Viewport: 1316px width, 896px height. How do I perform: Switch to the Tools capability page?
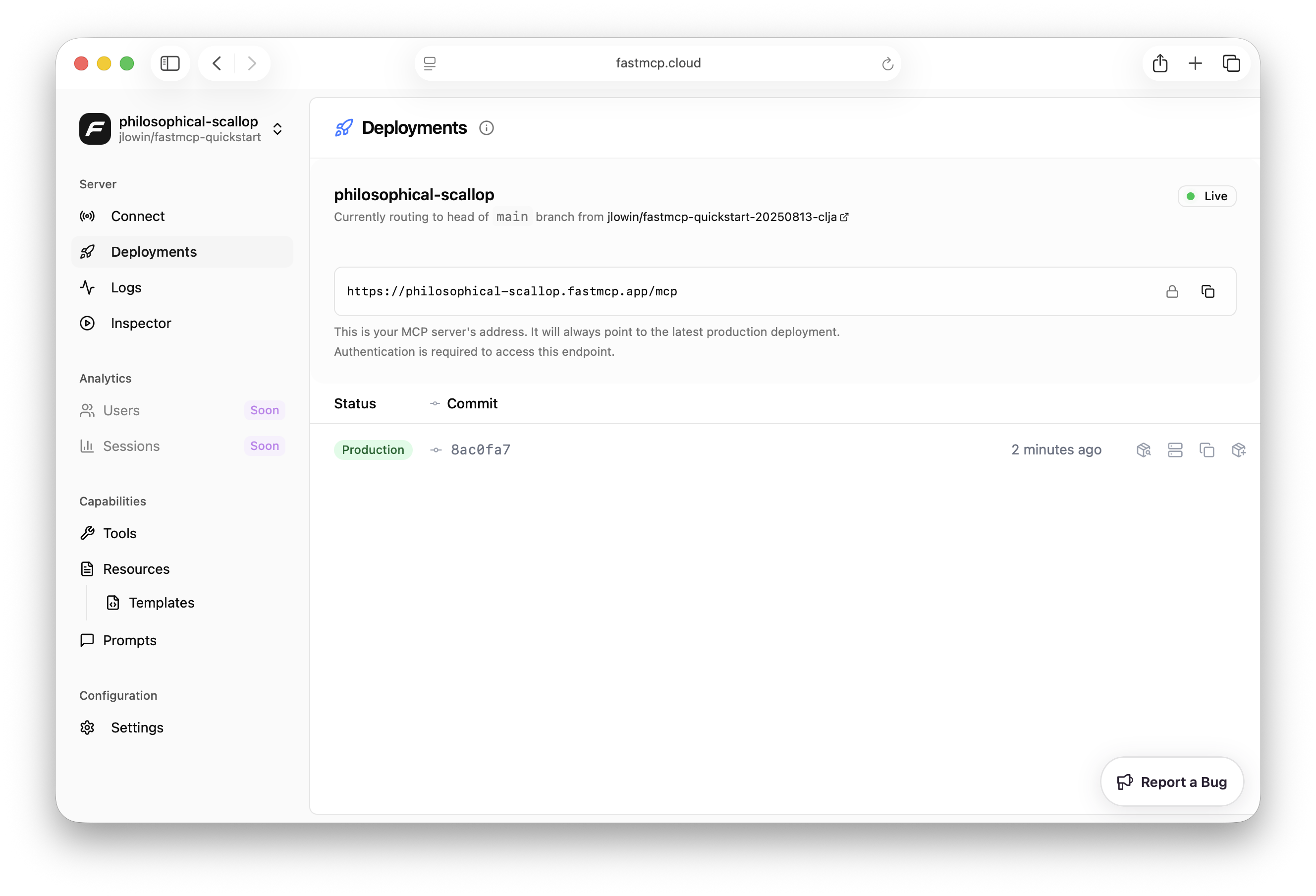pos(119,533)
